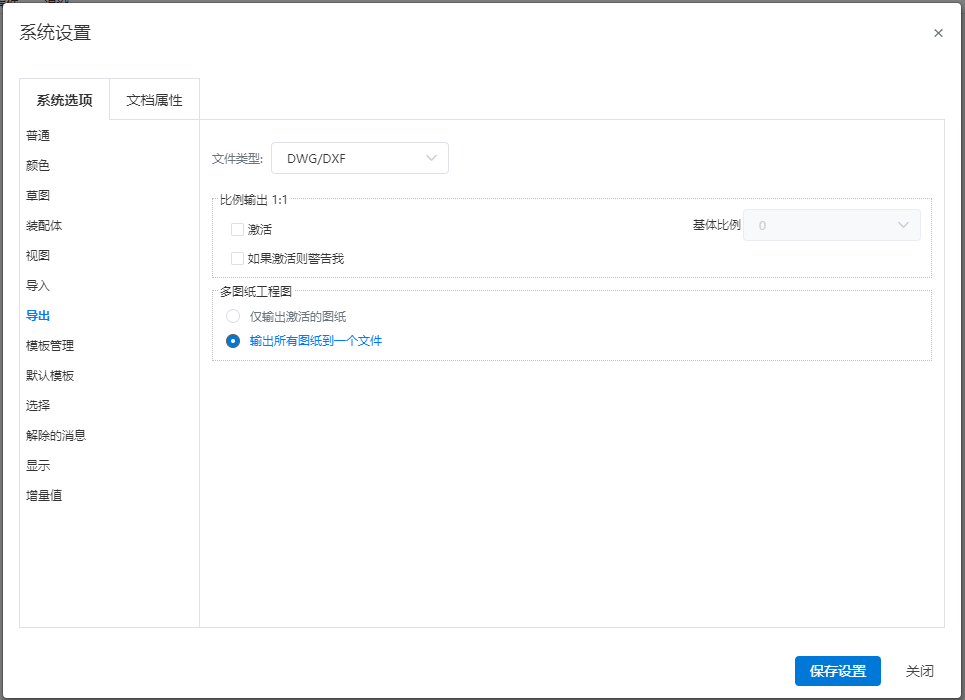965x700 pixels.
Task: Open the 颜色 settings category
Action: pos(38,166)
